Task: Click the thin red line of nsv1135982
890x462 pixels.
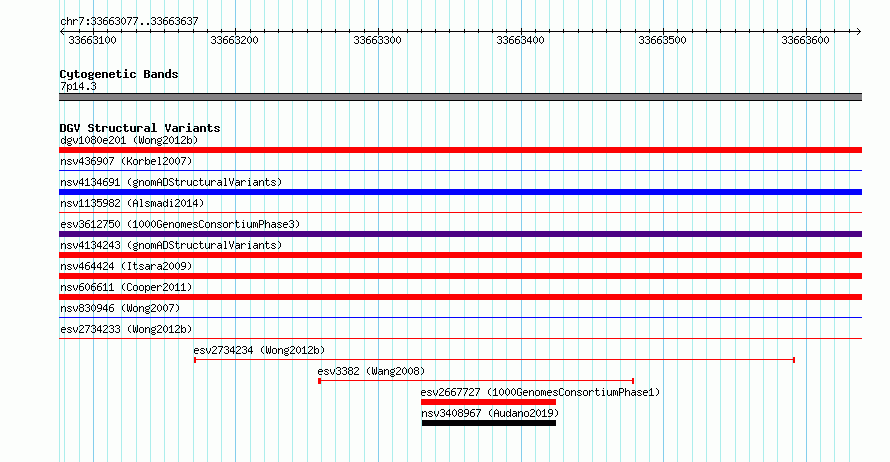Action: click(460, 212)
